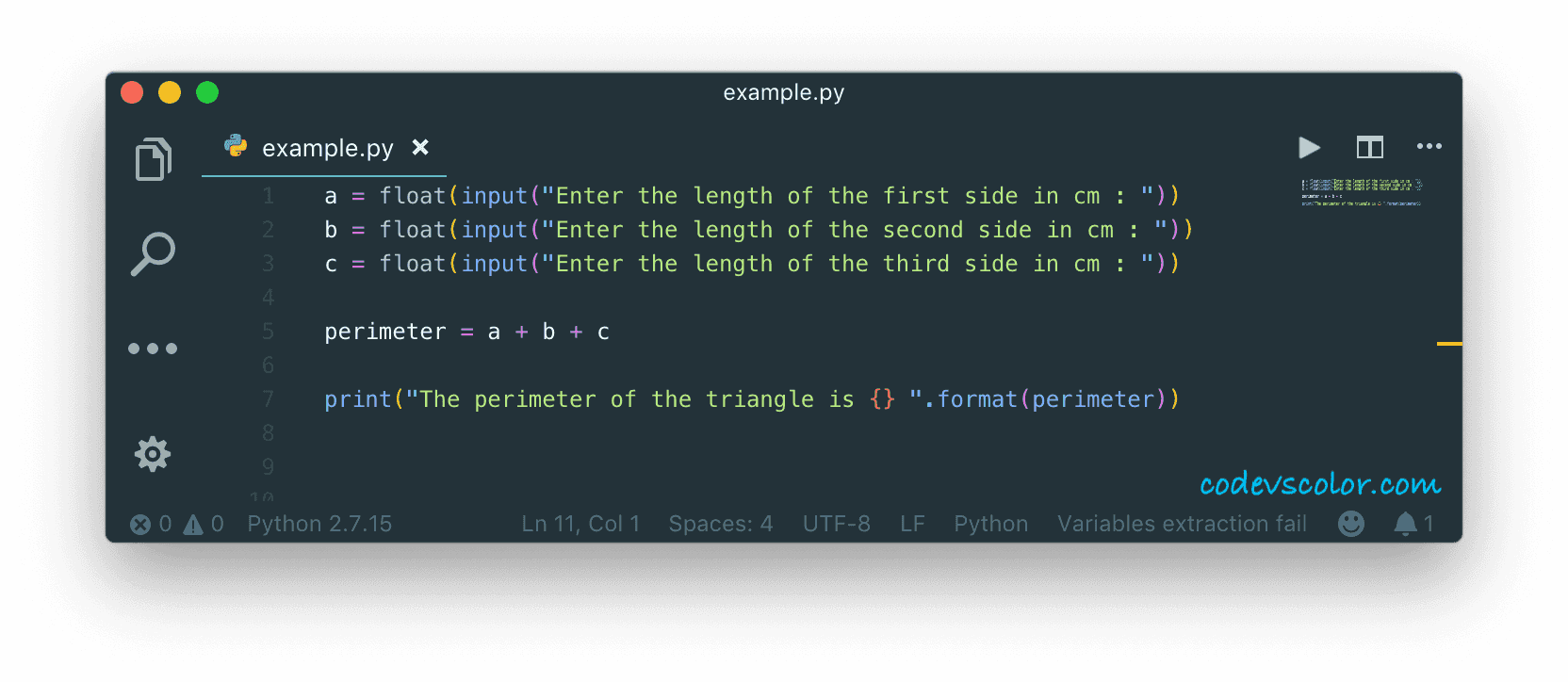The height and width of the screenshot is (682, 1568).
Task: Select the UTF-8 encoding indicator
Action: click(837, 524)
